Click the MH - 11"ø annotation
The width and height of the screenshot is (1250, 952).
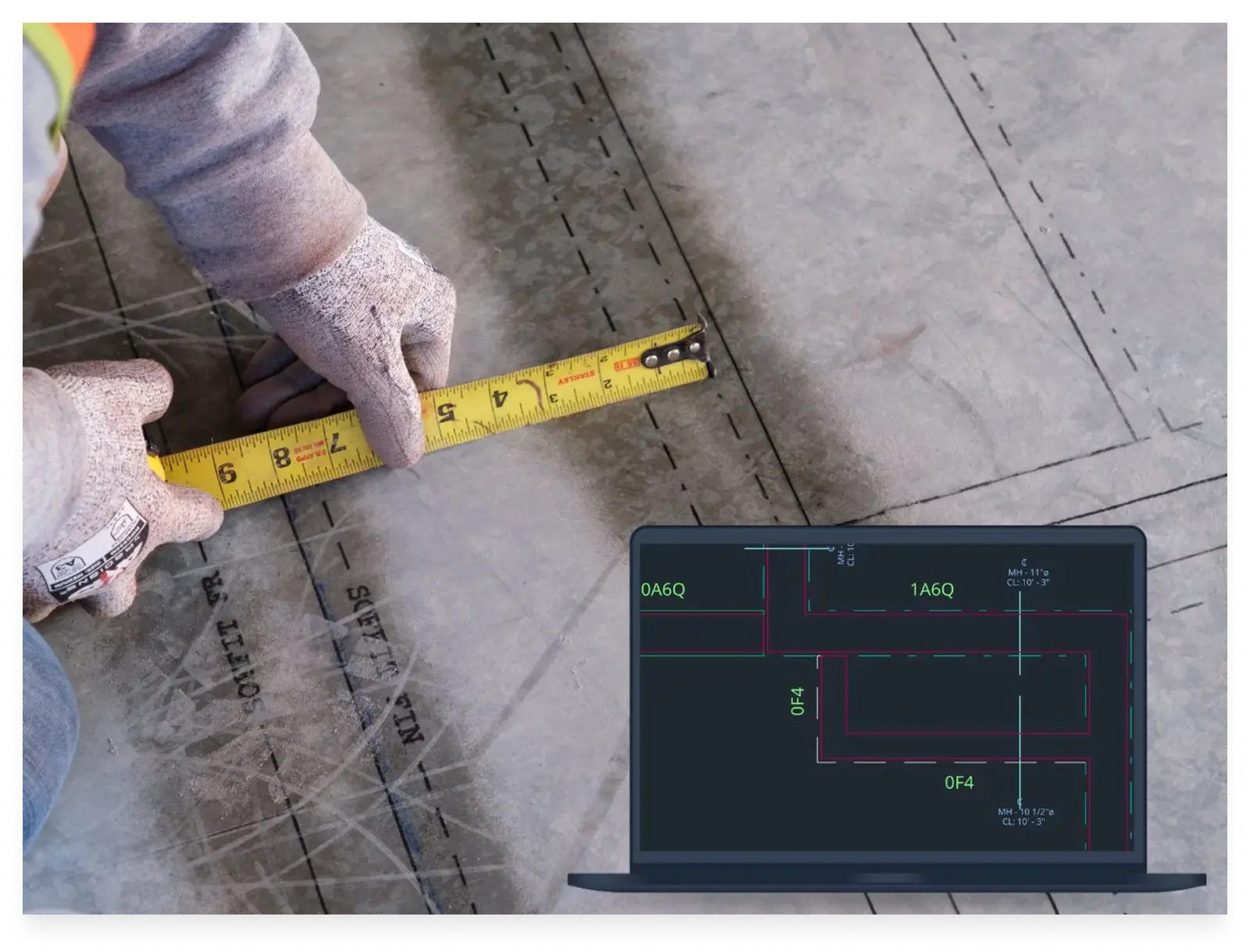[x=1027, y=572]
